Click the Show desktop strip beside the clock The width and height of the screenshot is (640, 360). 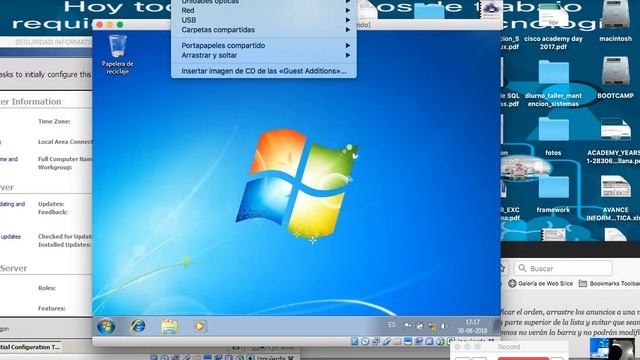pos(497,326)
